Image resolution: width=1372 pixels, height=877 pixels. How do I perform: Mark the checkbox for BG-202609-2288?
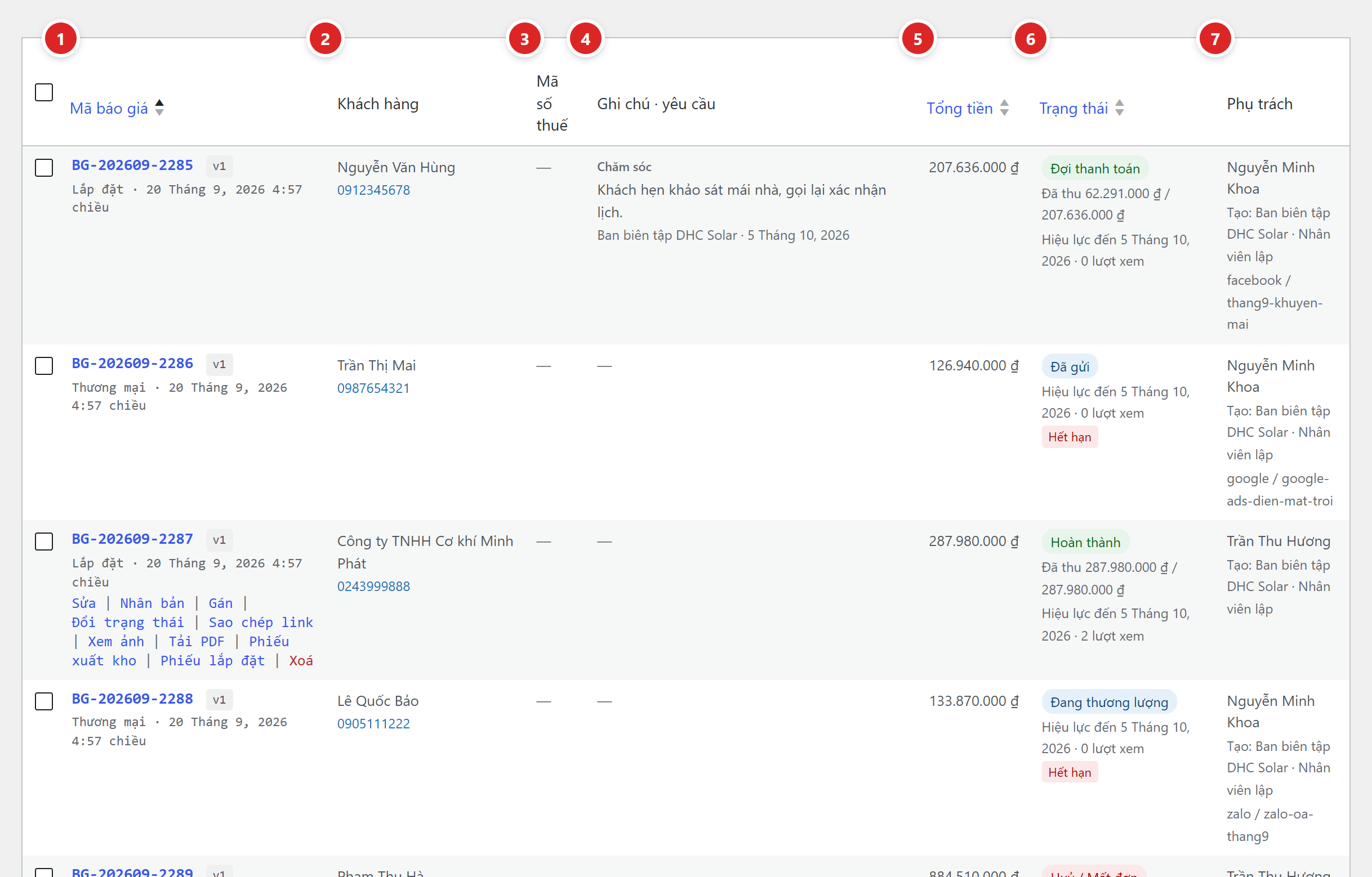[x=44, y=701]
